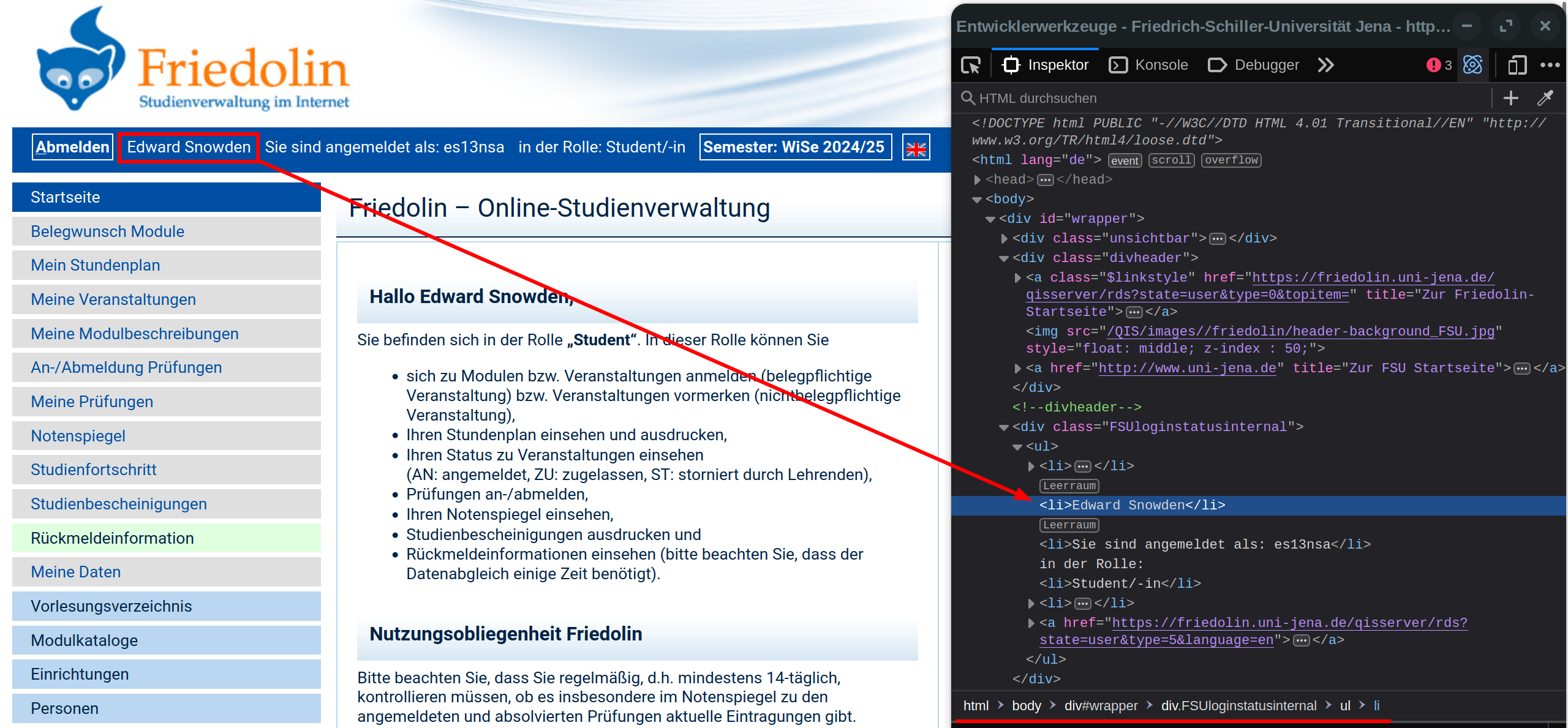
Task: Open Modulkataloge in the sidebar
Action: click(x=167, y=640)
